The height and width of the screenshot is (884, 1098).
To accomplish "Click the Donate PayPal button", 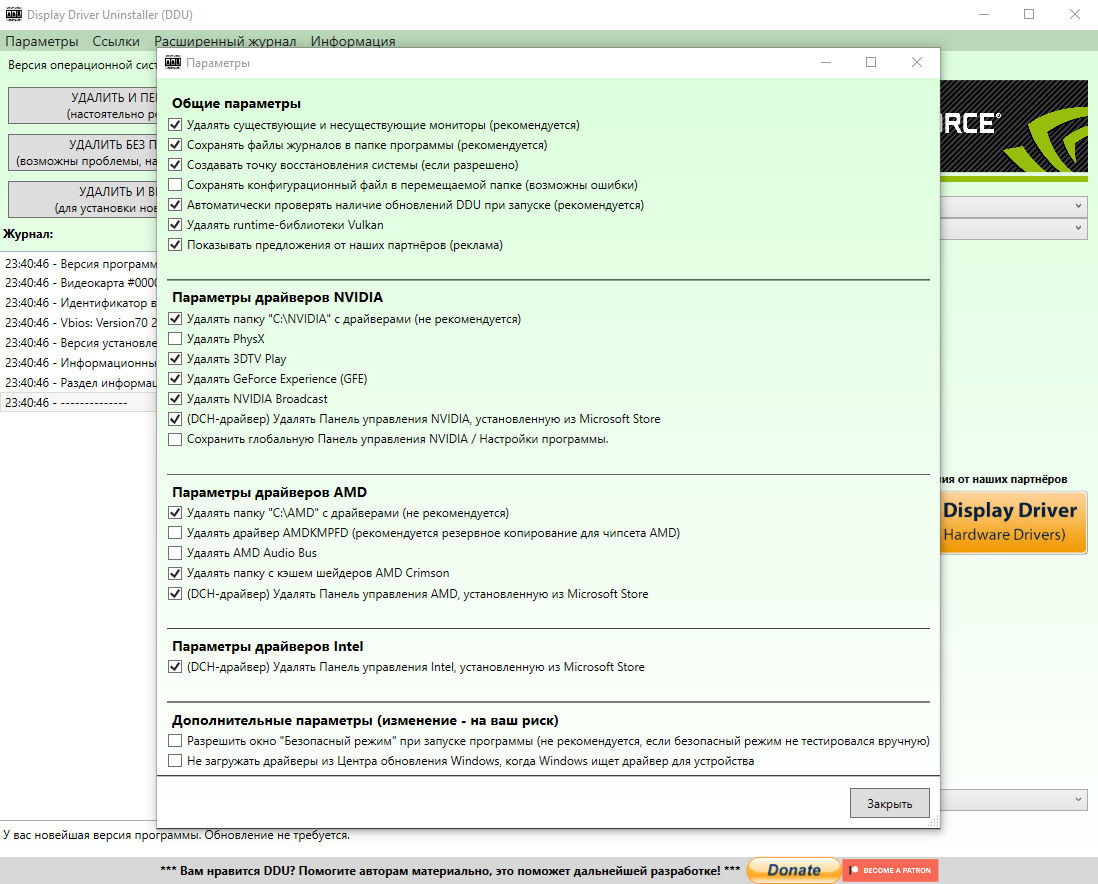I will pos(793,870).
